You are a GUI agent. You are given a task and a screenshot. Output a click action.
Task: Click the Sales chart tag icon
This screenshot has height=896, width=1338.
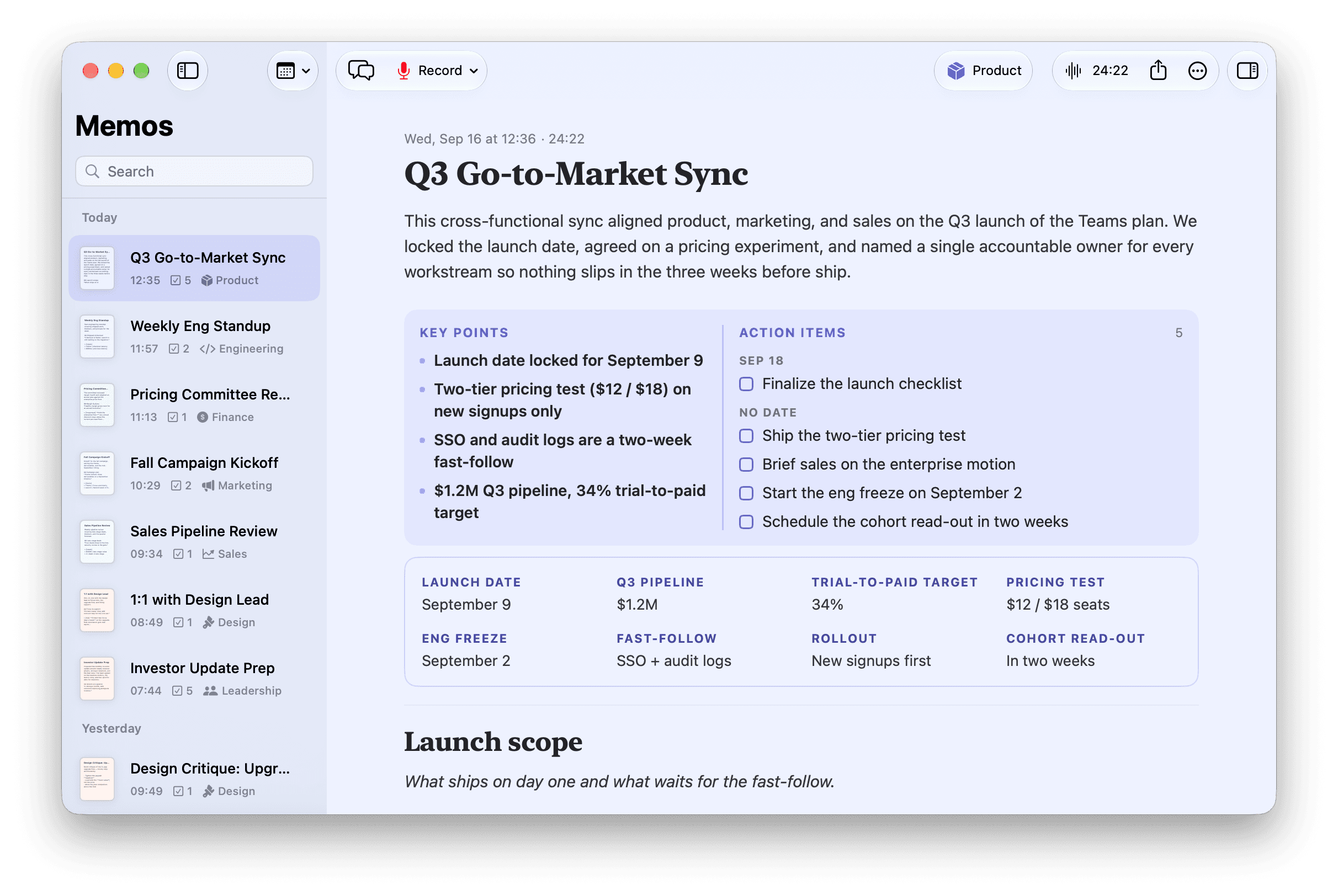[208, 554]
